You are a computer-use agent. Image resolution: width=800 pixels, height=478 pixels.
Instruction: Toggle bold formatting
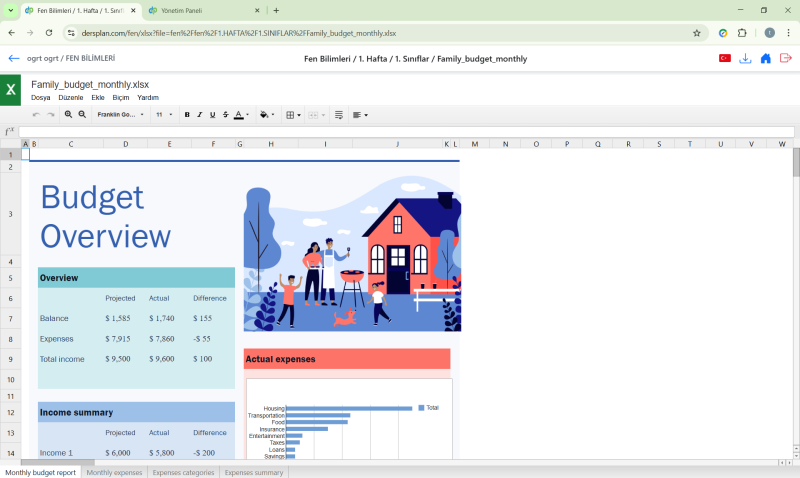187,115
